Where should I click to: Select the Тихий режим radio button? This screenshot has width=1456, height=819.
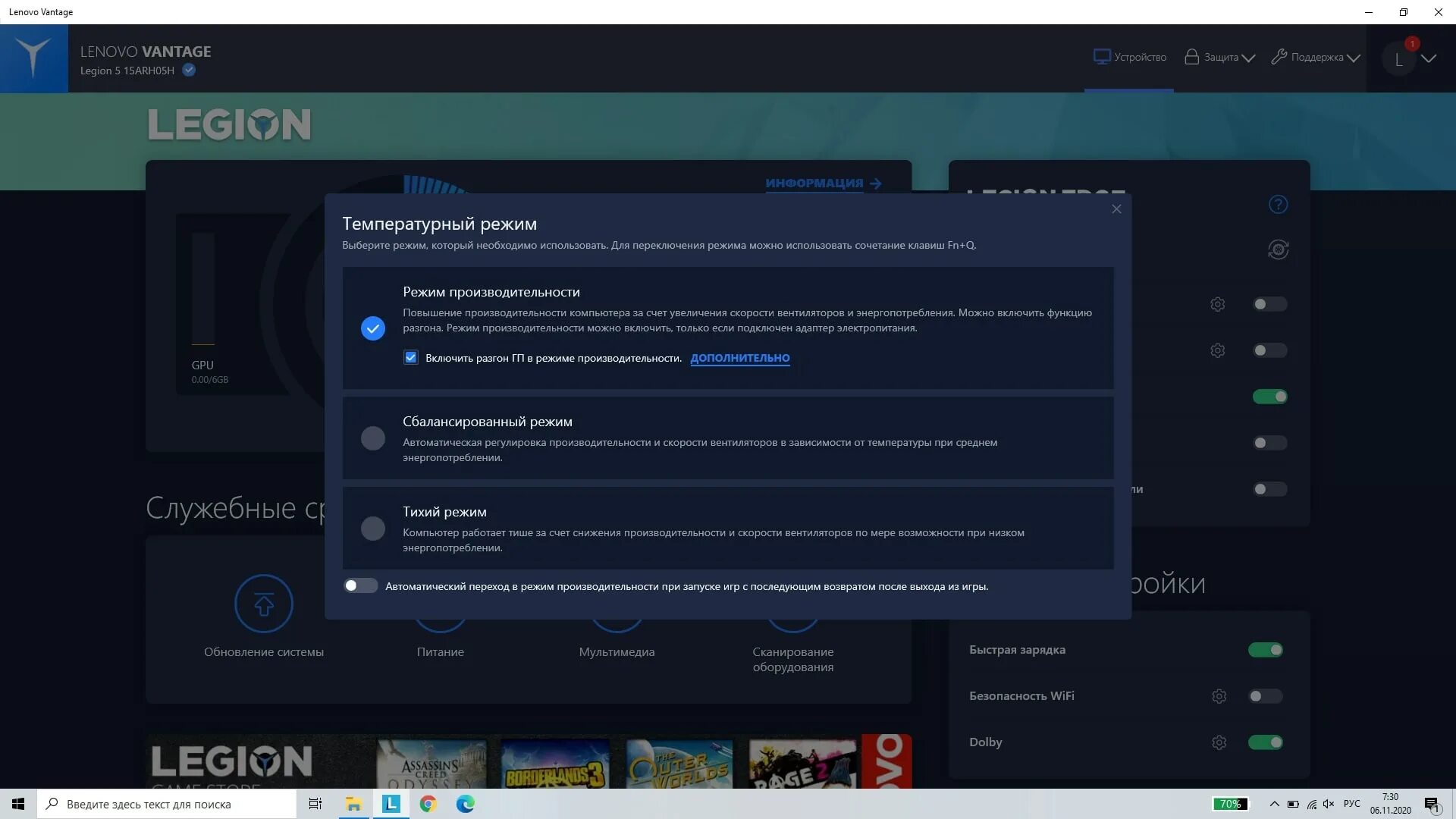tap(372, 529)
